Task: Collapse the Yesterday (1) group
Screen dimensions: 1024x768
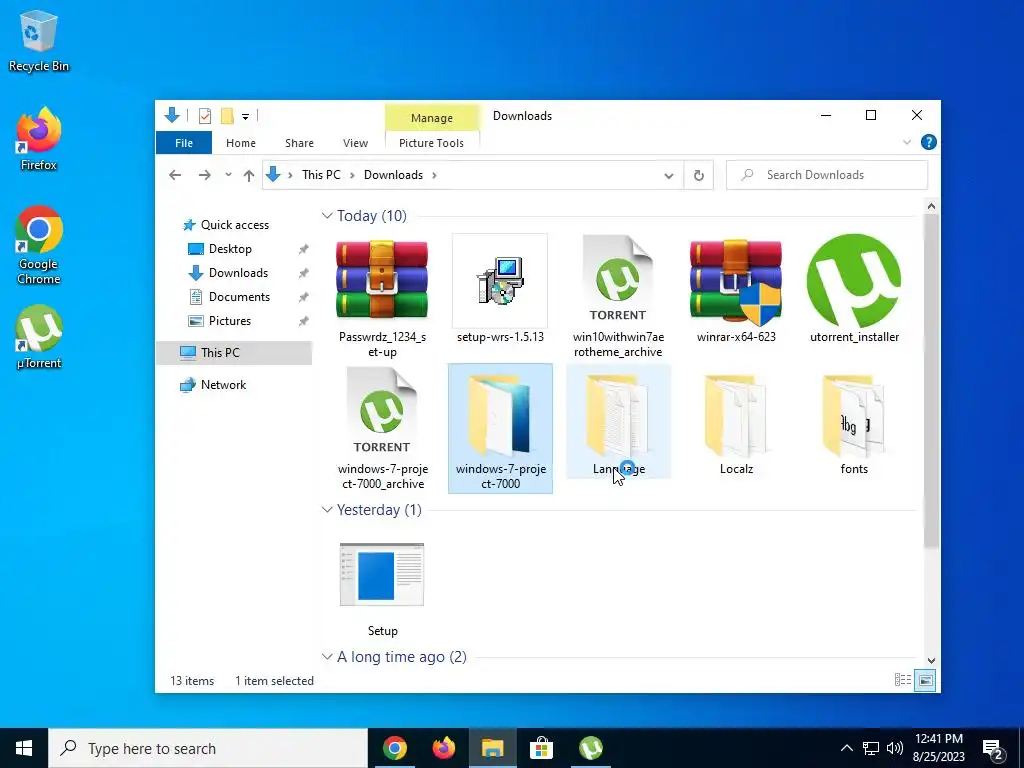Action: pos(327,510)
